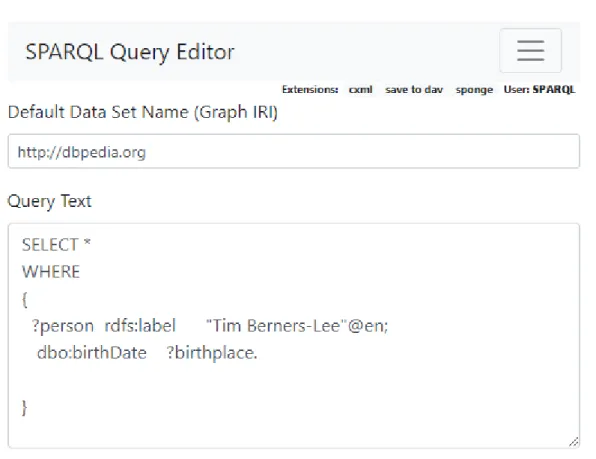Viewport: 596px width, 459px height.
Task: Grab the query textarea resize handle
Action: click(x=574, y=442)
